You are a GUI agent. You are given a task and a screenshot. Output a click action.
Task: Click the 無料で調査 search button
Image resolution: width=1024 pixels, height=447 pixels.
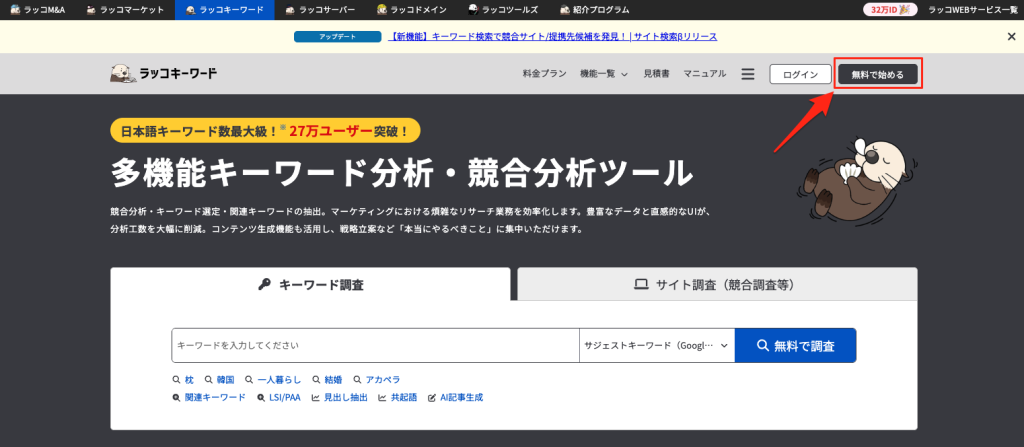click(x=795, y=345)
